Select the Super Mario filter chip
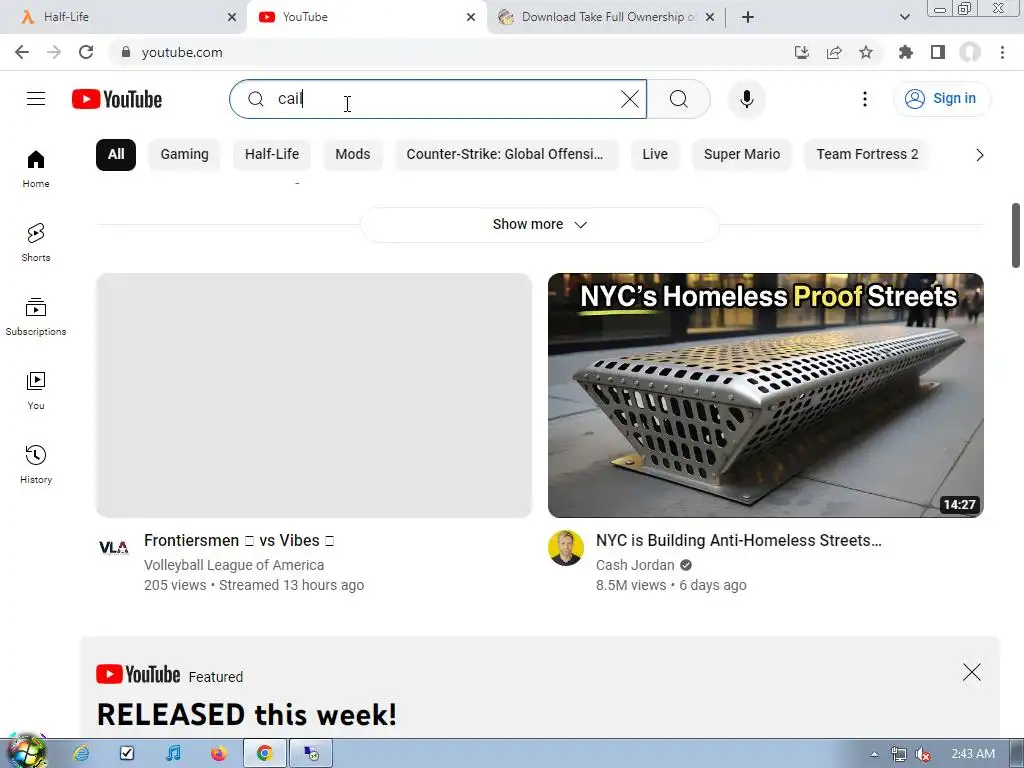This screenshot has width=1024, height=768. pos(742,155)
